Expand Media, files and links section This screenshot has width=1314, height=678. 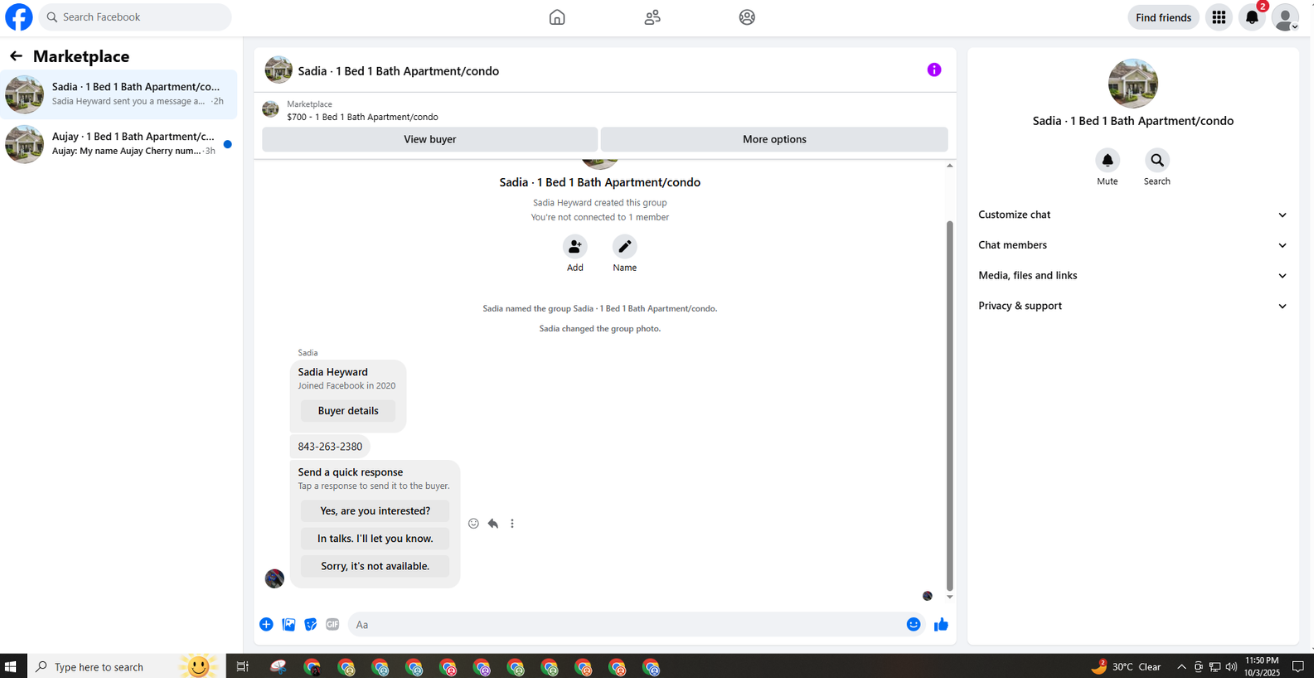click(x=1133, y=275)
